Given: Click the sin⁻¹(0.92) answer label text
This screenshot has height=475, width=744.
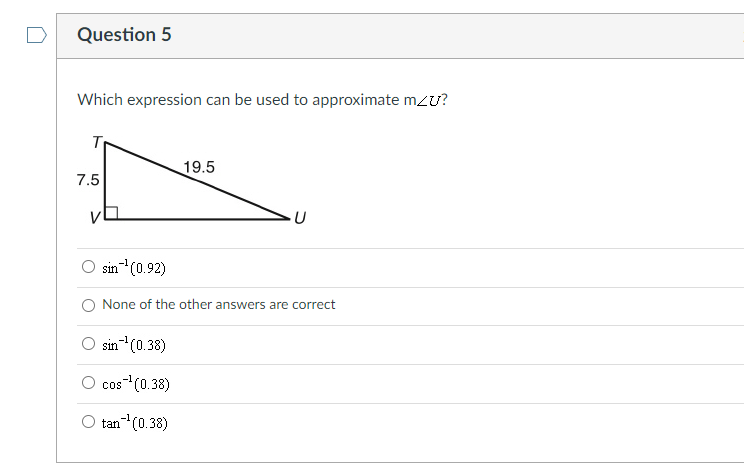Looking at the screenshot, I should click(x=134, y=268).
